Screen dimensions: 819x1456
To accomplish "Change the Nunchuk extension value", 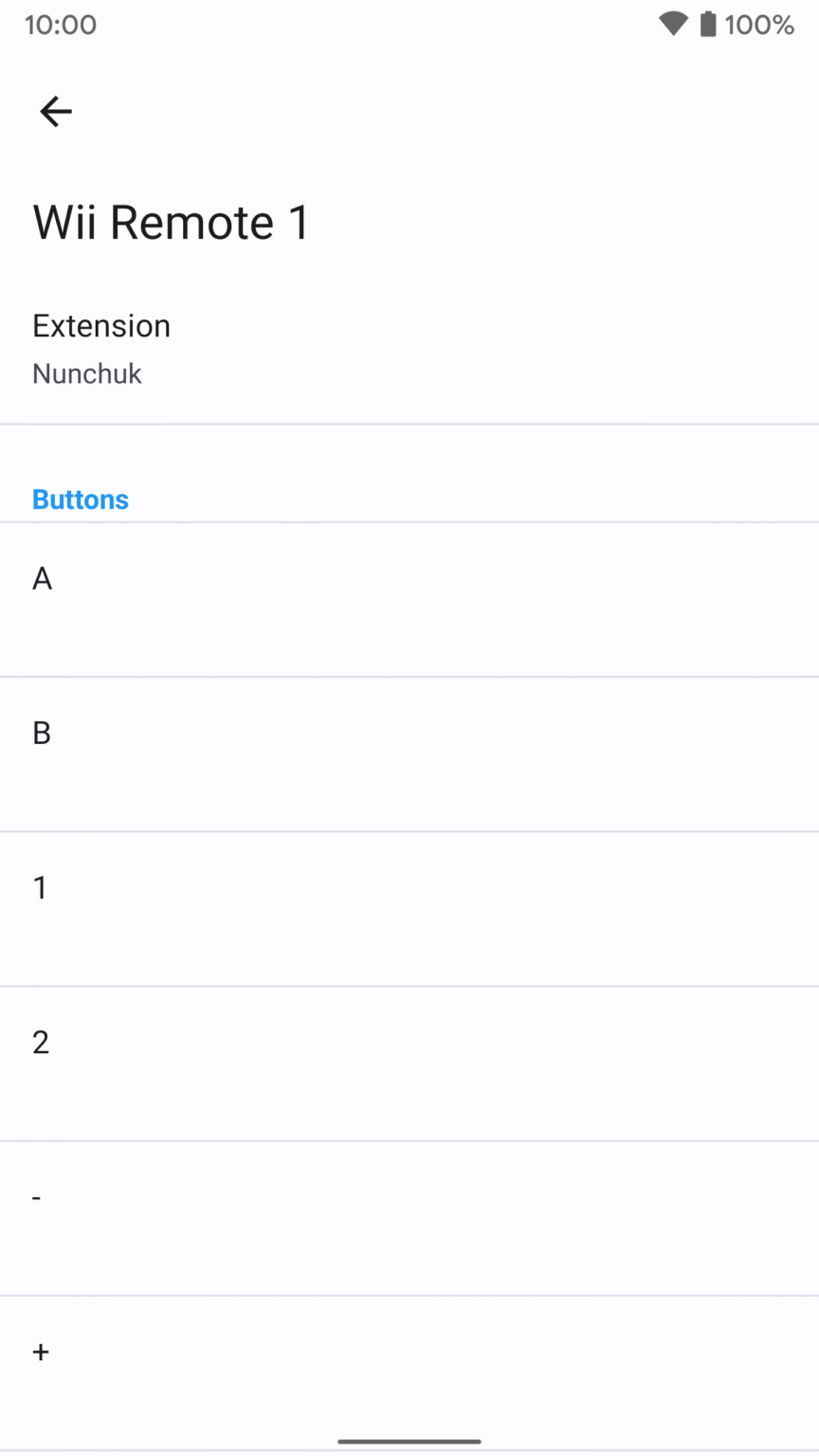I will 87,373.
